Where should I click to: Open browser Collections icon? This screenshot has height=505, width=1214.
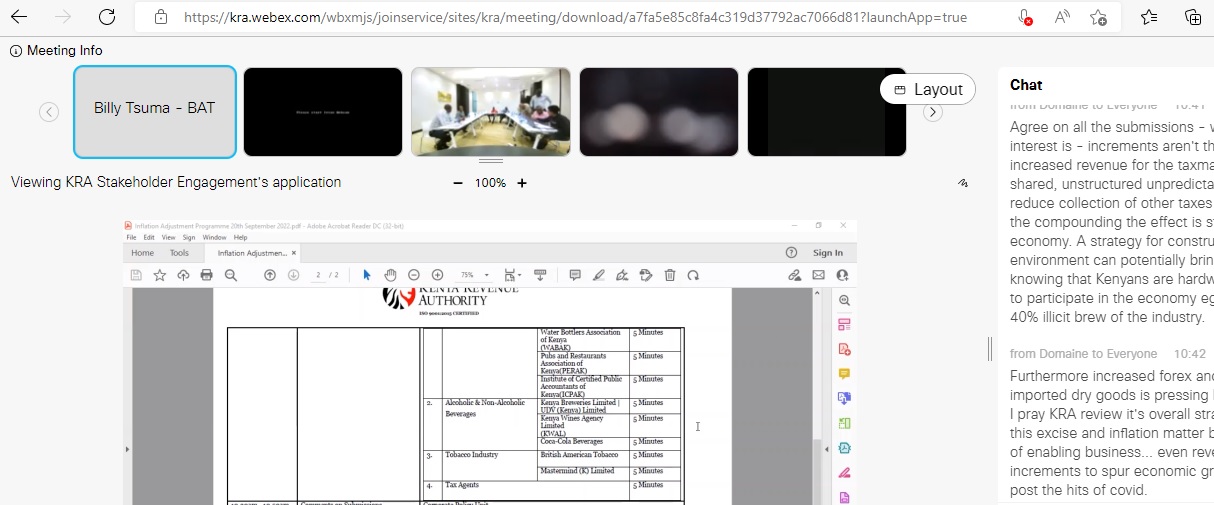point(1192,17)
